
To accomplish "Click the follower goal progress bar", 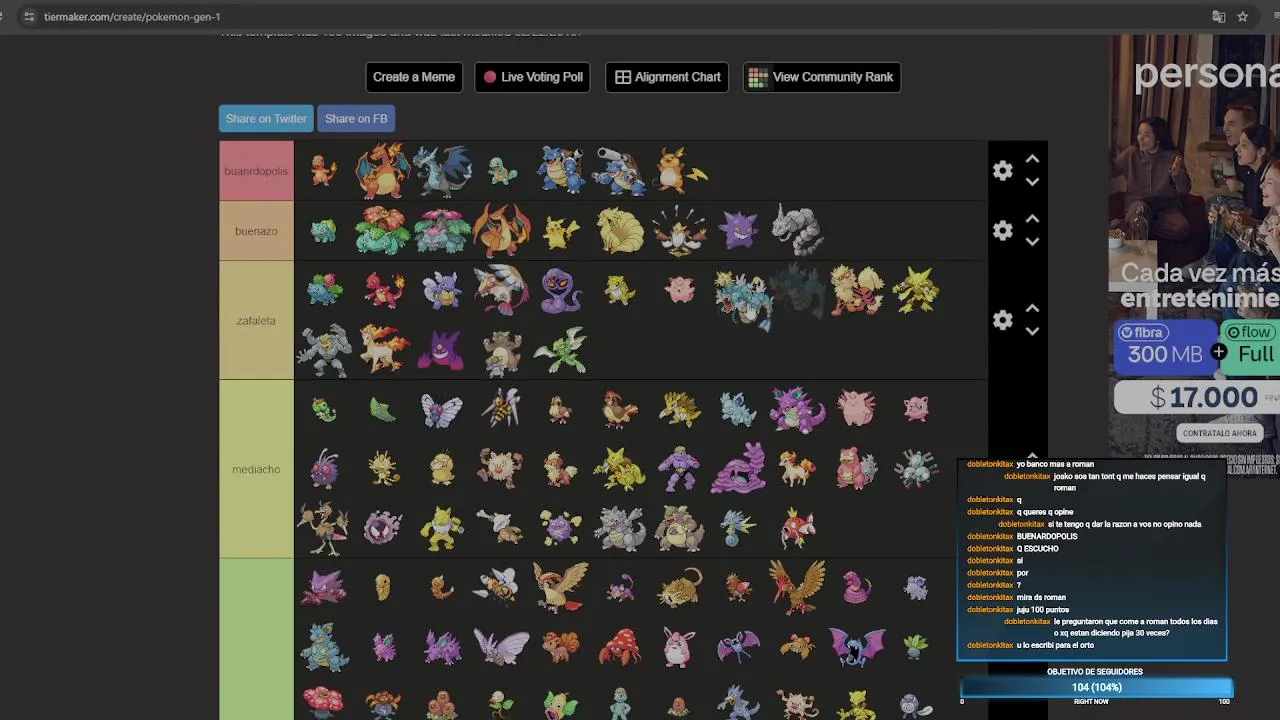I will coord(1096,687).
